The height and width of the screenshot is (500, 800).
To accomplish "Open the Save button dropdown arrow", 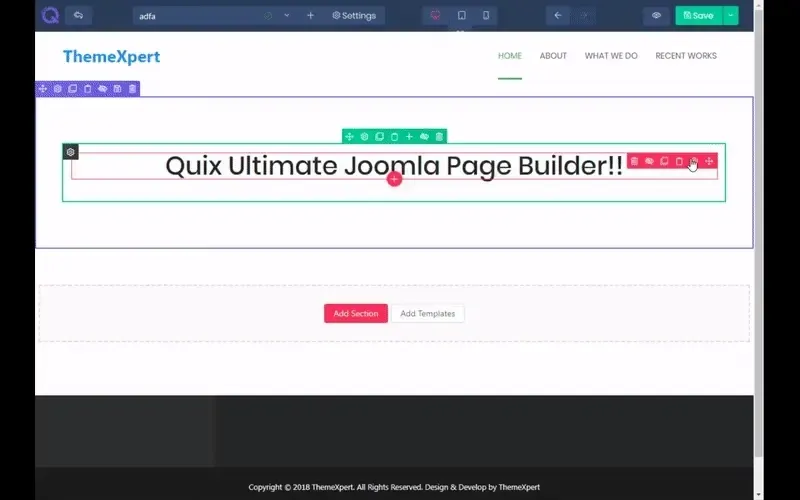I will [731, 15].
